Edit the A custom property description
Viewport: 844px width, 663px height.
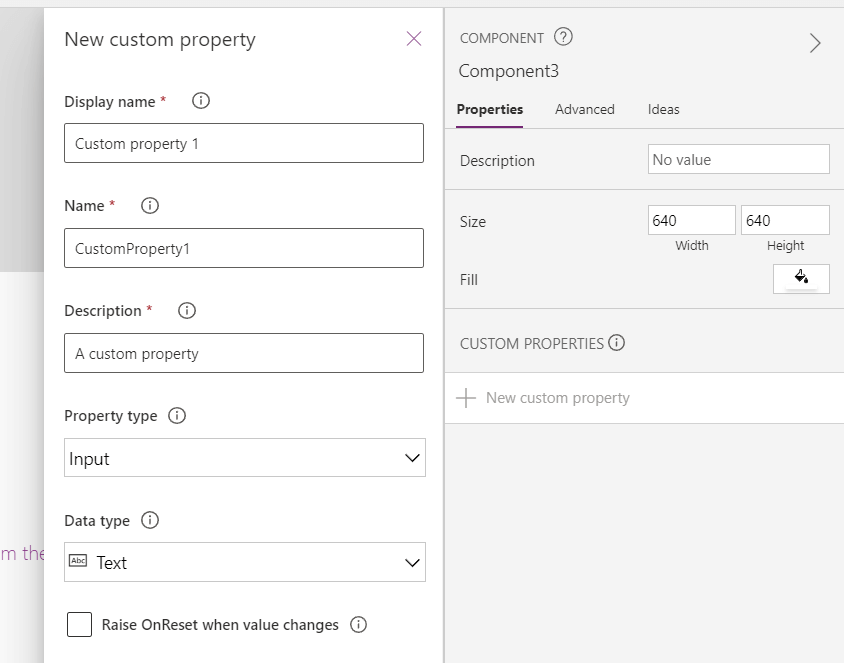point(244,353)
